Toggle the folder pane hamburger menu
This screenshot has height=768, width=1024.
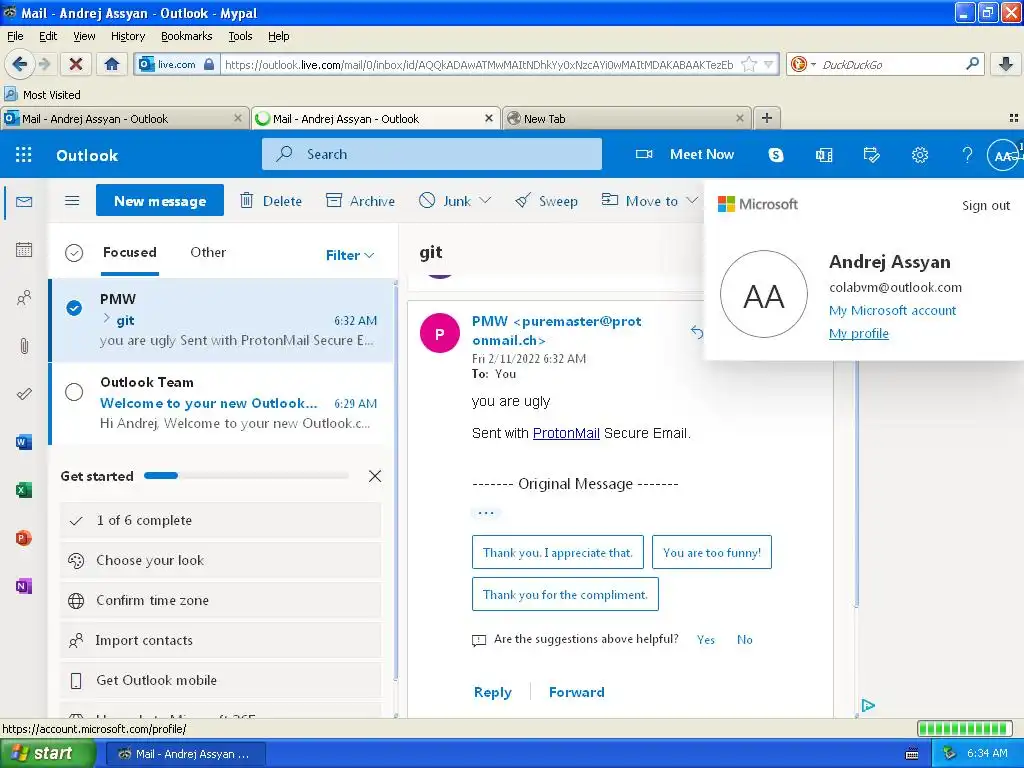72,200
